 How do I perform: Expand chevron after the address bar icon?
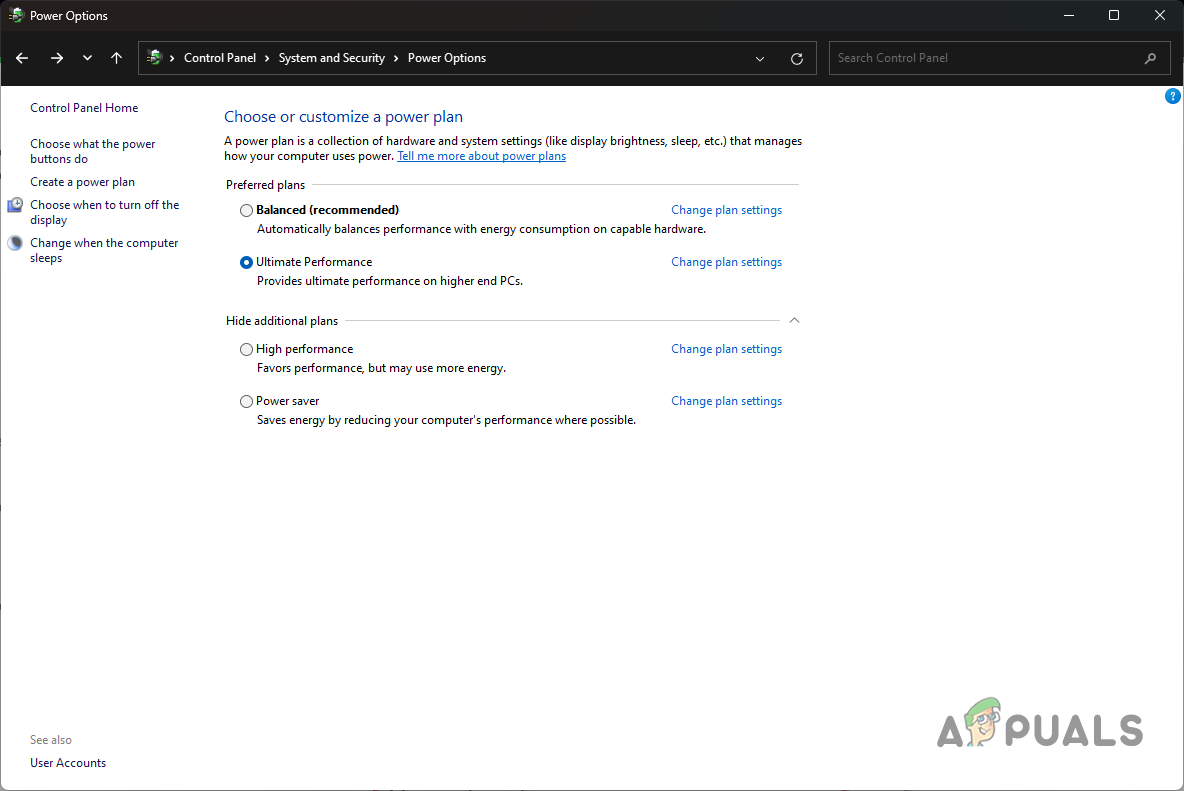click(172, 58)
